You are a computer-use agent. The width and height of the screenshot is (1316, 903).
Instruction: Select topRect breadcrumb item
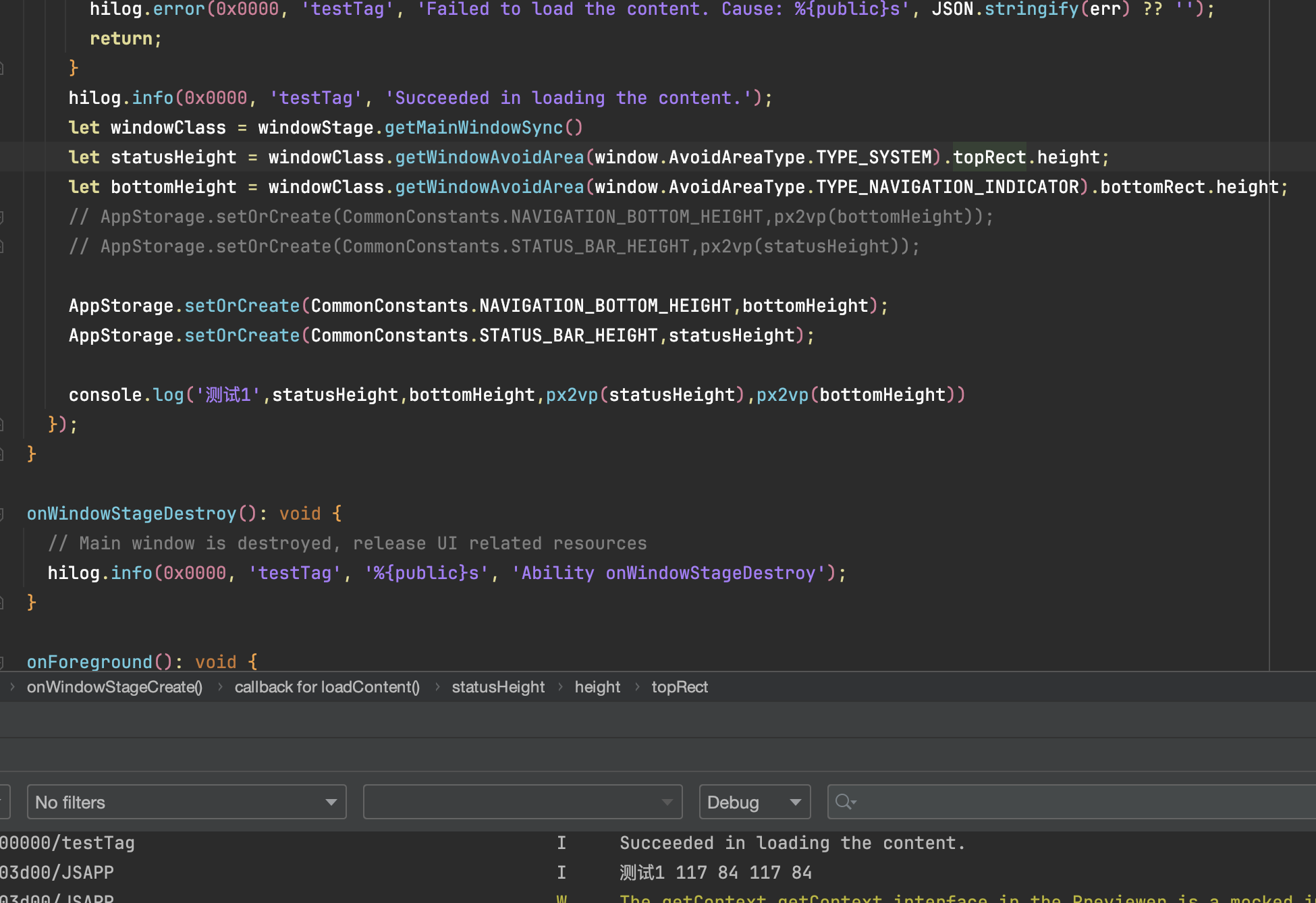point(680,687)
